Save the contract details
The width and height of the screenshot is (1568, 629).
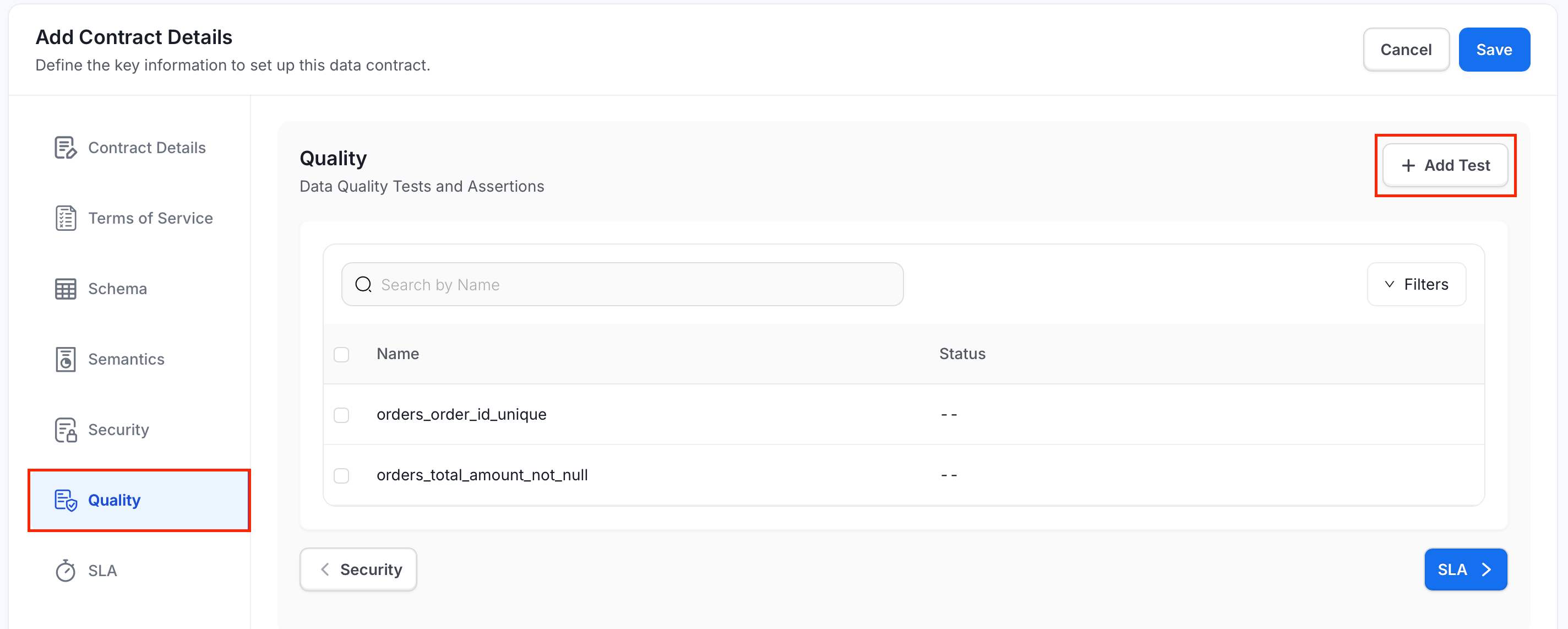click(x=1494, y=50)
